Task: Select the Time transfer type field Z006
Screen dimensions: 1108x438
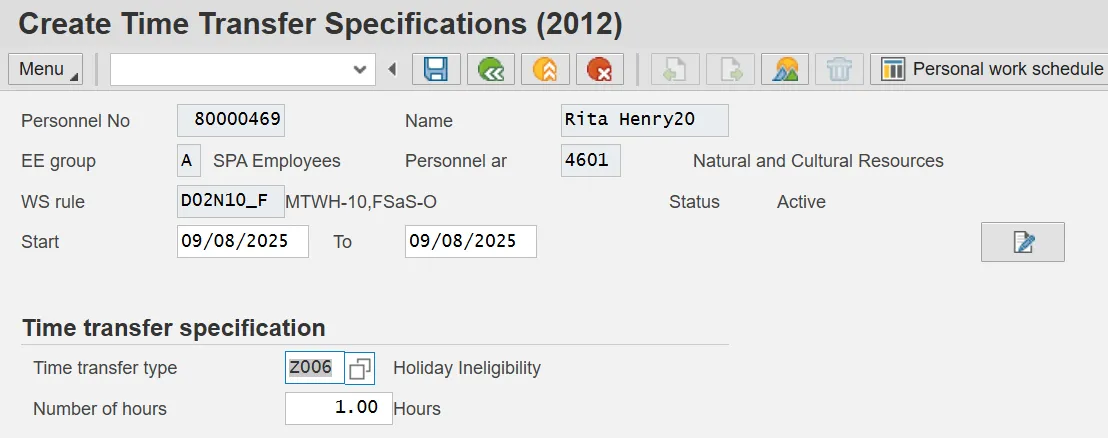Action: [x=314, y=368]
